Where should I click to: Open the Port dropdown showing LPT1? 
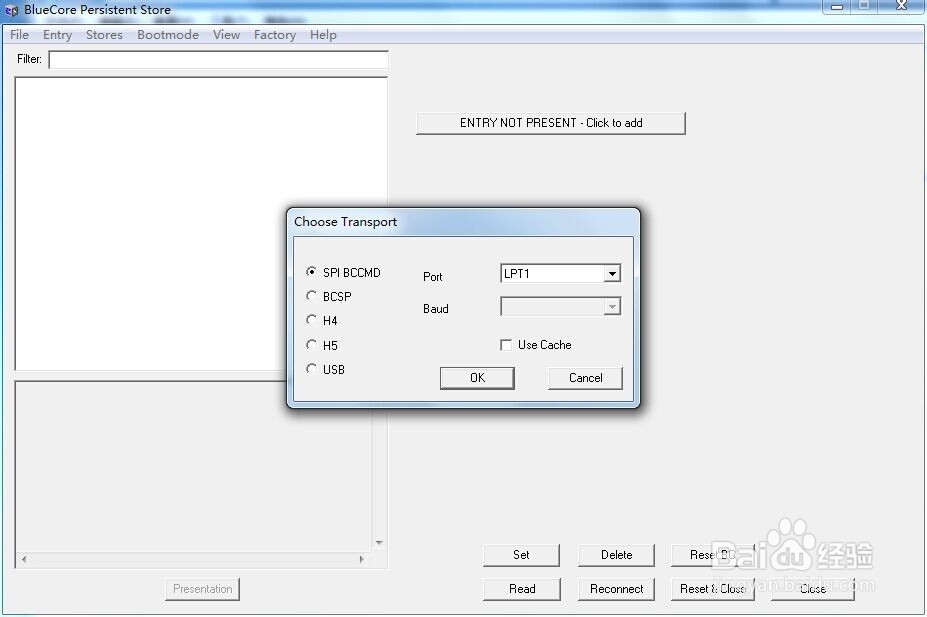(x=612, y=274)
